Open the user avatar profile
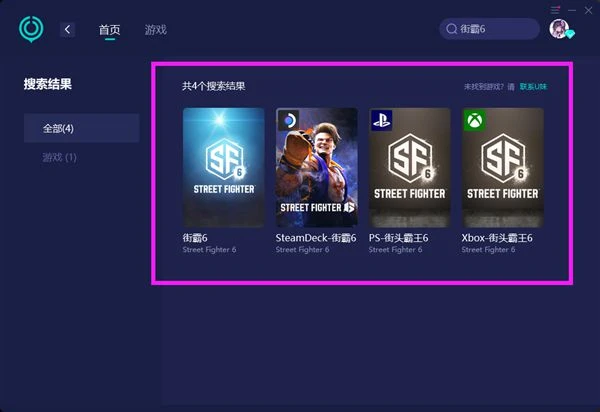This screenshot has height=412, width=600. click(x=559, y=29)
